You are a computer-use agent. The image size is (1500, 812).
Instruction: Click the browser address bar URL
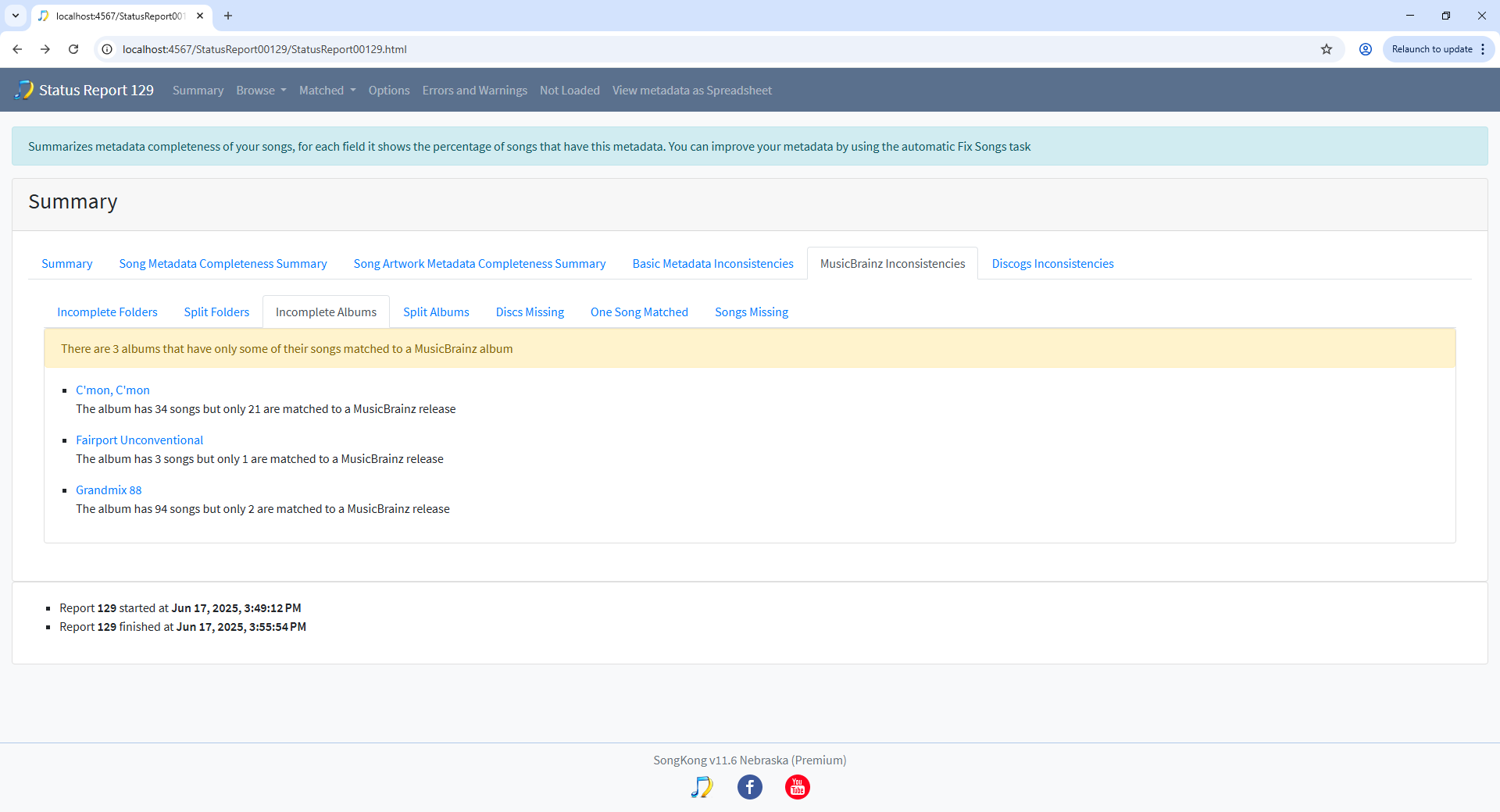(265, 49)
